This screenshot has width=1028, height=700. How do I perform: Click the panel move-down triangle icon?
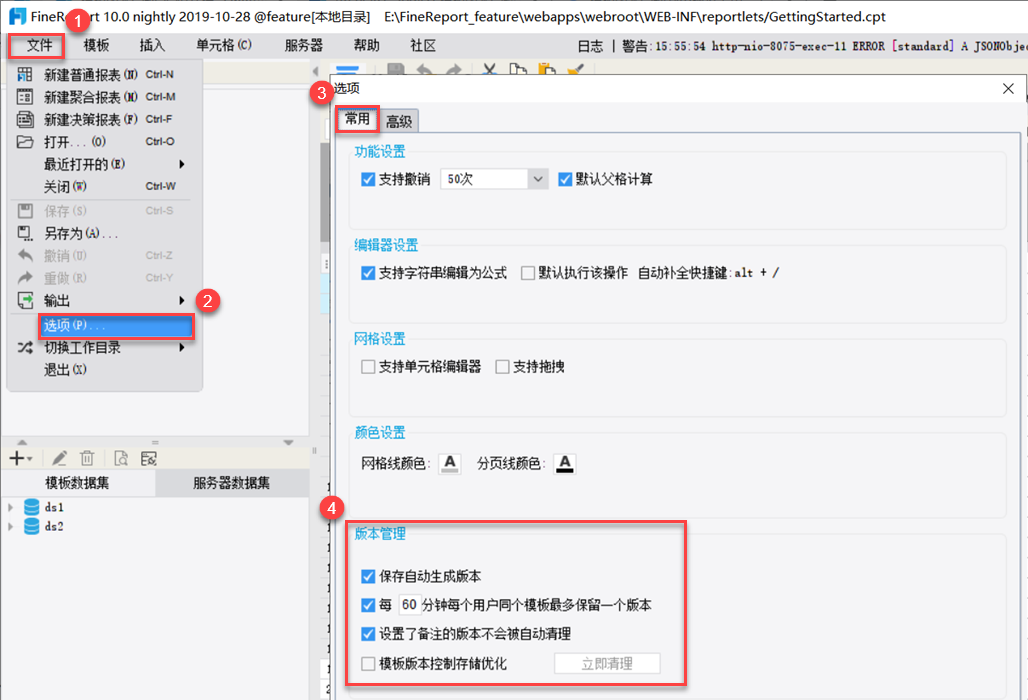(288, 442)
